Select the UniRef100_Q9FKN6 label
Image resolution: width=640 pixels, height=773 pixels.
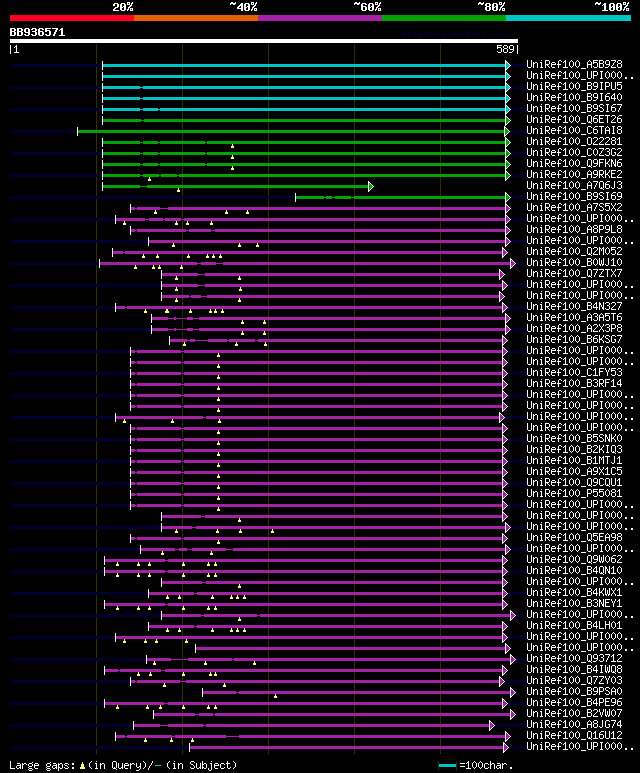tap(574, 163)
